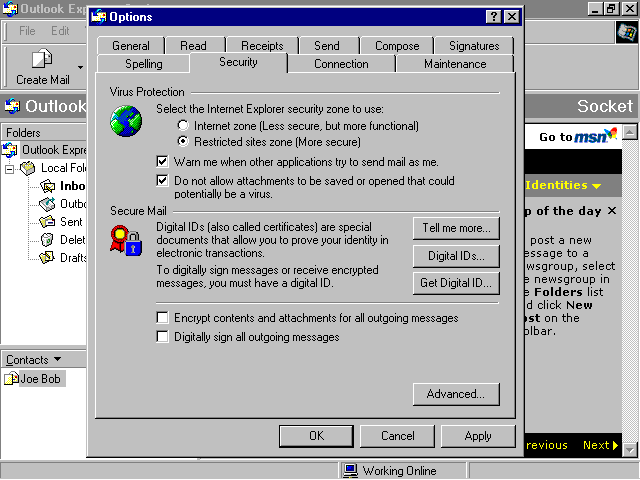Click the Local Folders icon in tree
This screenshot has width=640, height=480.
click(28, 168)
